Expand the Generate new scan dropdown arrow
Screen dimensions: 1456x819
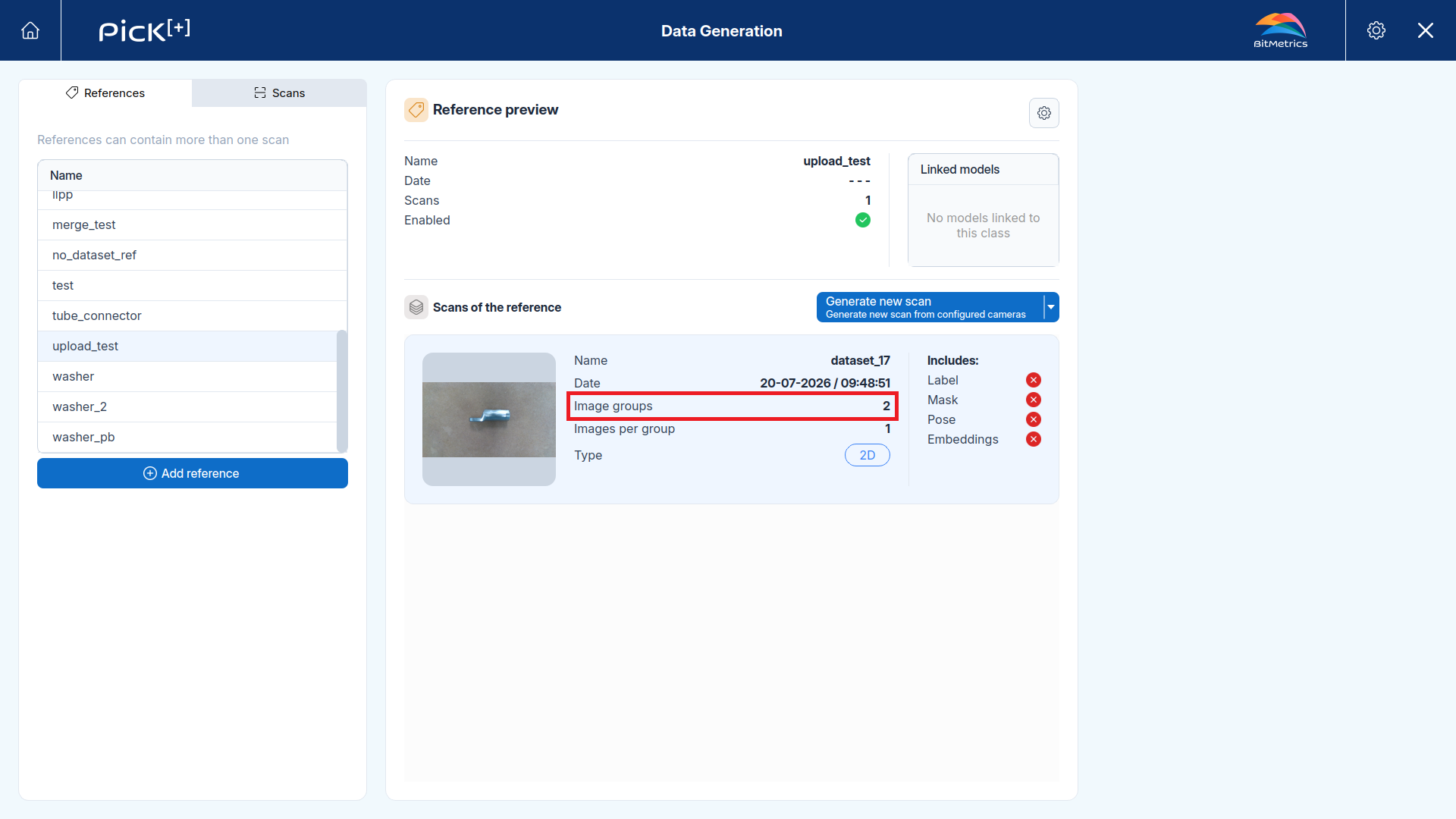click(1051, 307)
